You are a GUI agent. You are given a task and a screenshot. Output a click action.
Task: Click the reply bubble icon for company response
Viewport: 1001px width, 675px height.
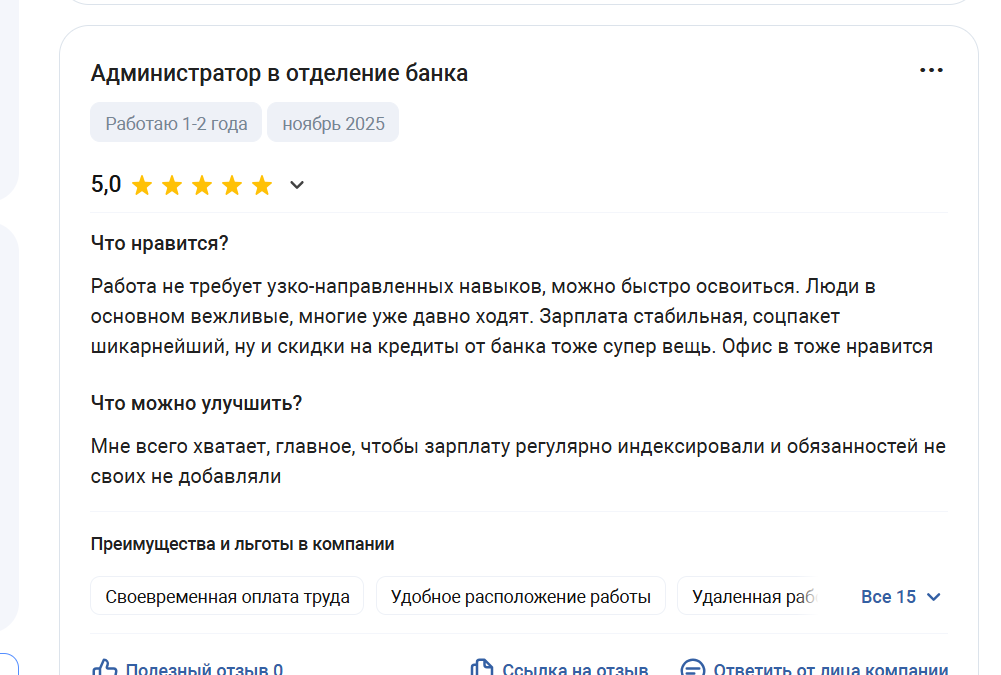[692, 668]
